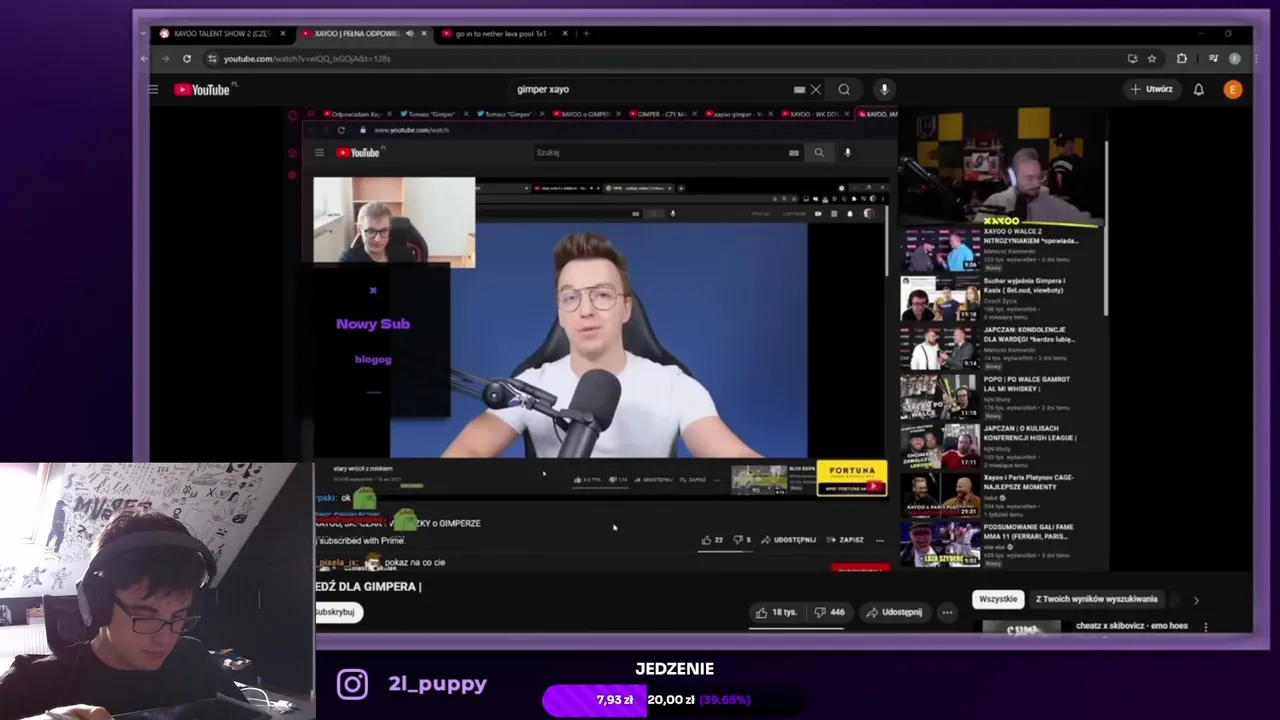
Task: Run search with the magnifying glass button
Action: [844, 89]
